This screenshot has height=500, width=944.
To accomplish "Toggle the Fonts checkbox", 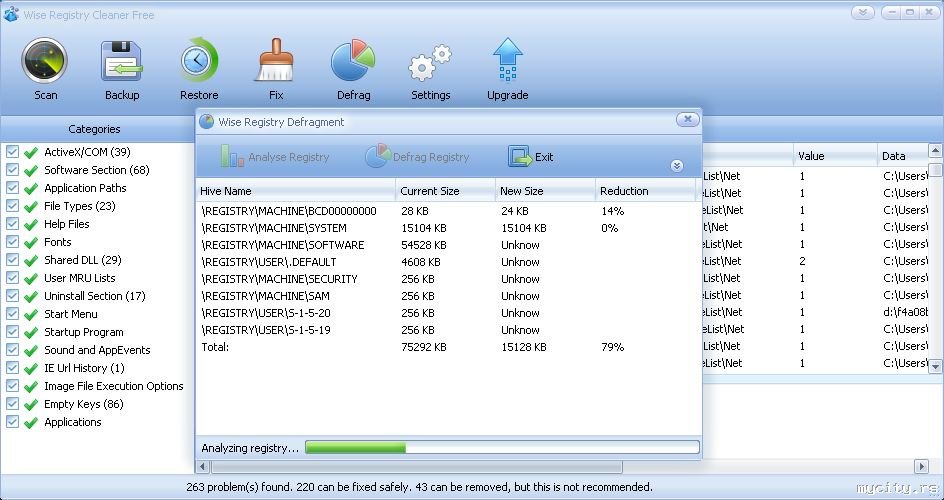I will (x=12, y=242).
